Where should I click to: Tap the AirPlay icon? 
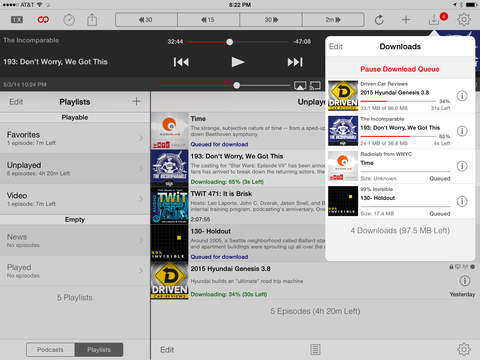click(x=300, y=86)
